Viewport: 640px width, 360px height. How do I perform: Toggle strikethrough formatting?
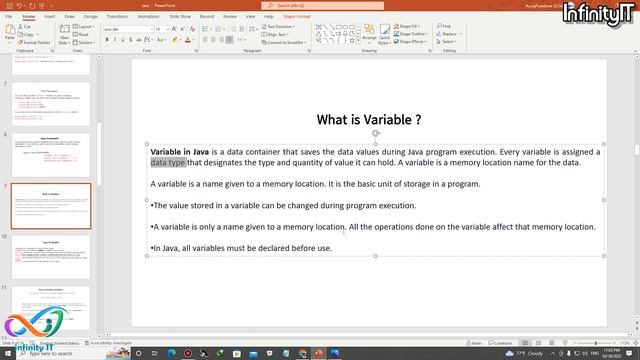coord(139,40)
